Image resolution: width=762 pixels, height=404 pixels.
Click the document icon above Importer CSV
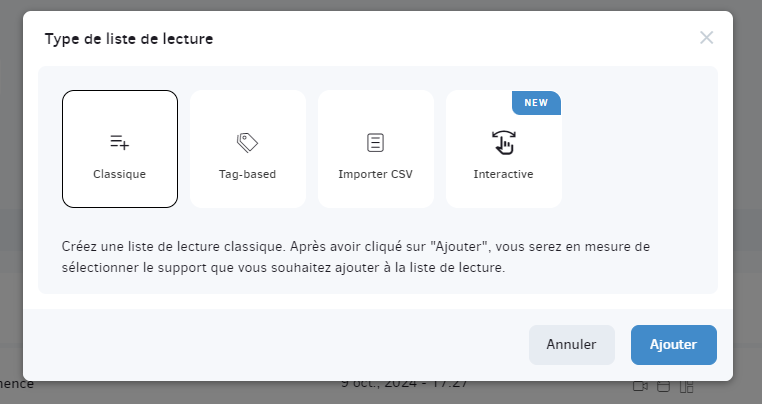[x=375, y=142]
